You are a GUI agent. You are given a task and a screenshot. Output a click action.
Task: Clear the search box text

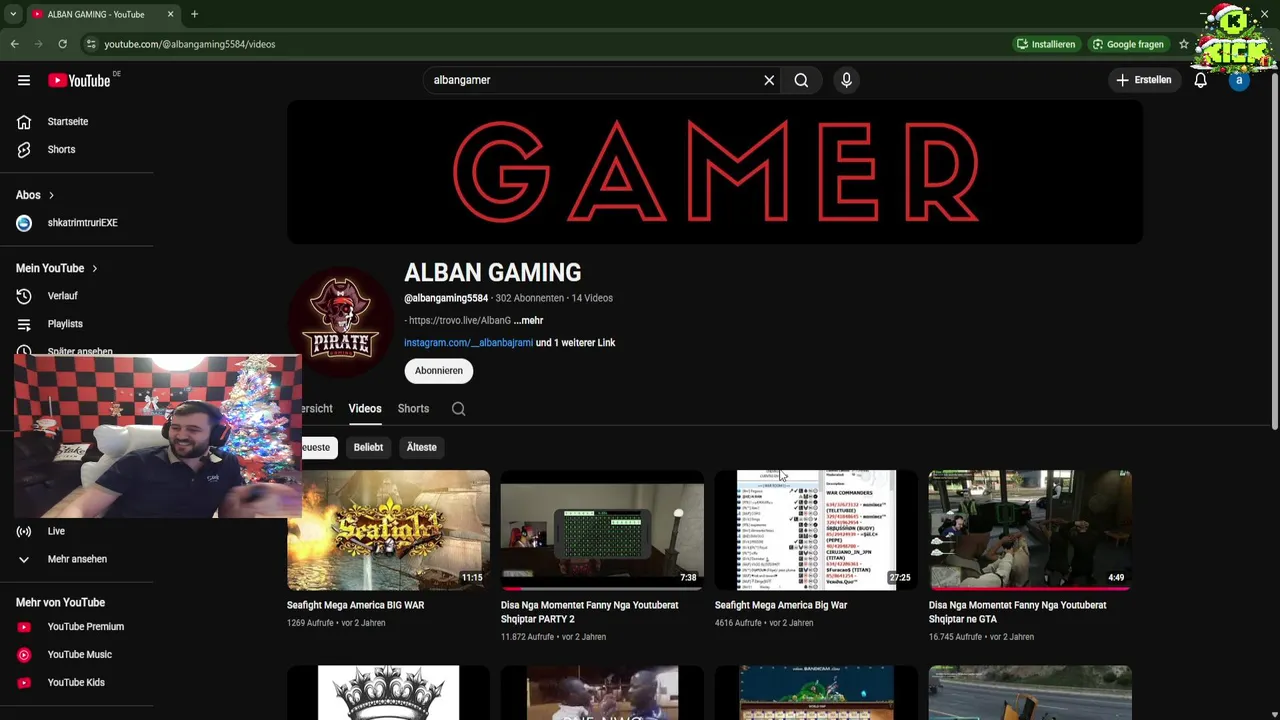tap(769, 80)
